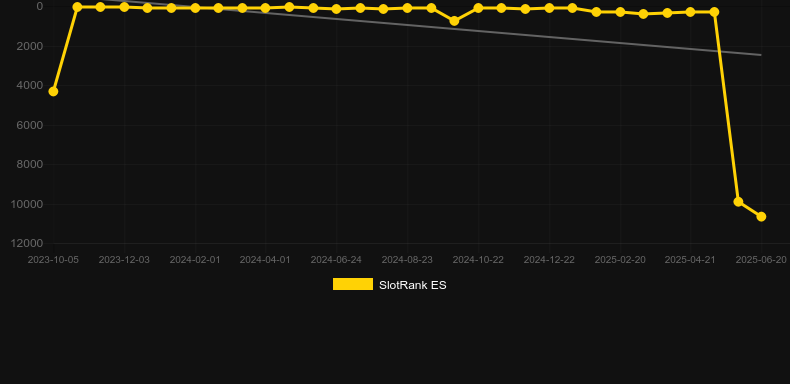Click the last data point before the sharp drop
Viewport: 790px width, 384px height.
pyautogui.click(x=714, y=12)
